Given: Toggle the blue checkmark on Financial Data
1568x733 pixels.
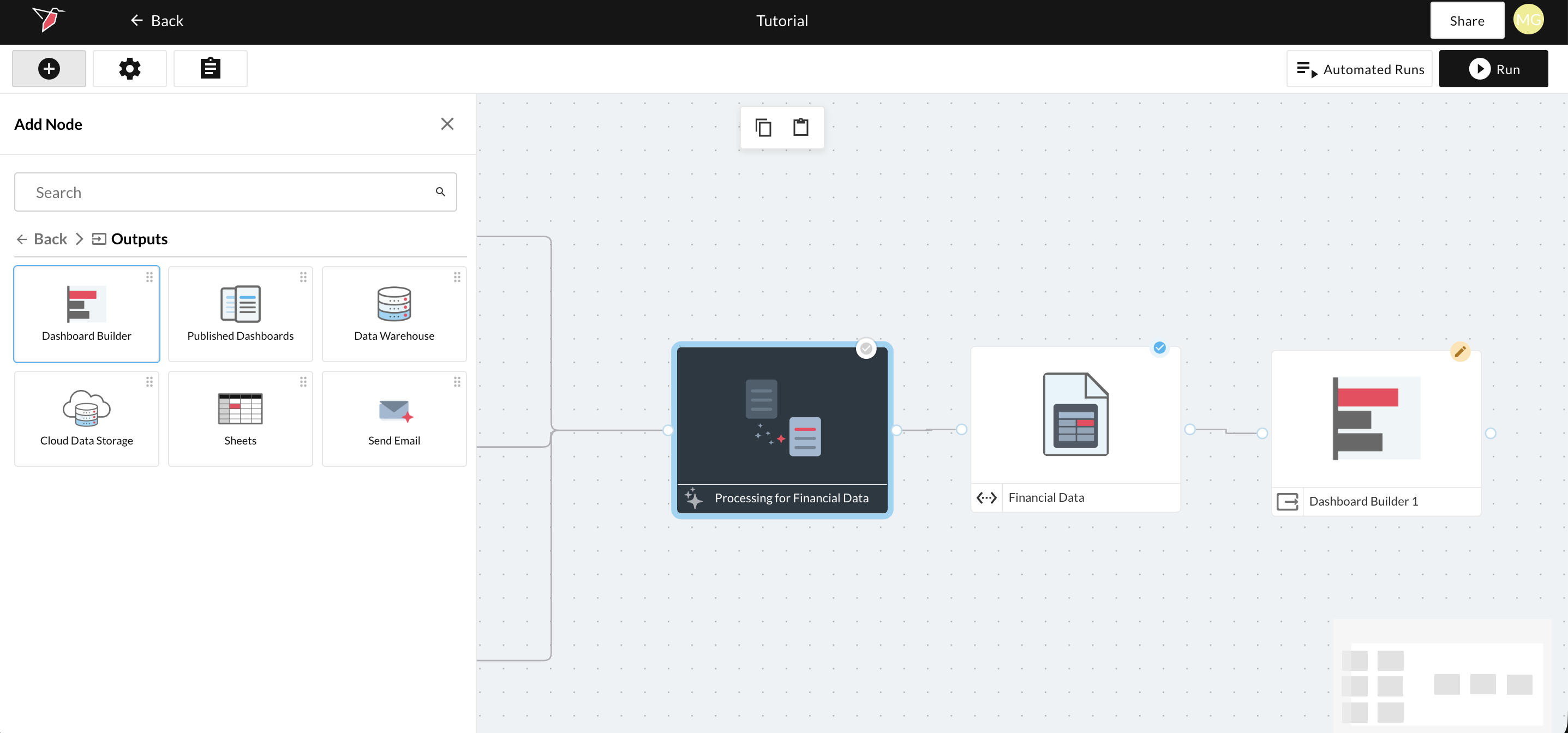Looking at the screenshot, I should 1159,348.
